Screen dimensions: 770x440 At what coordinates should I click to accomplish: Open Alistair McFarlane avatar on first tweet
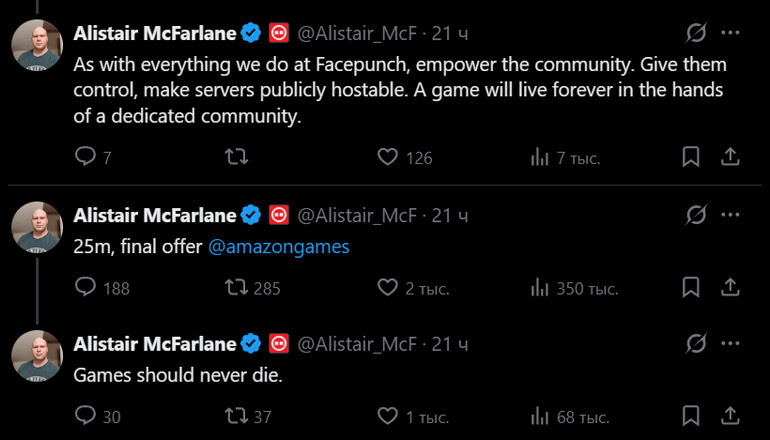[38, 44]
